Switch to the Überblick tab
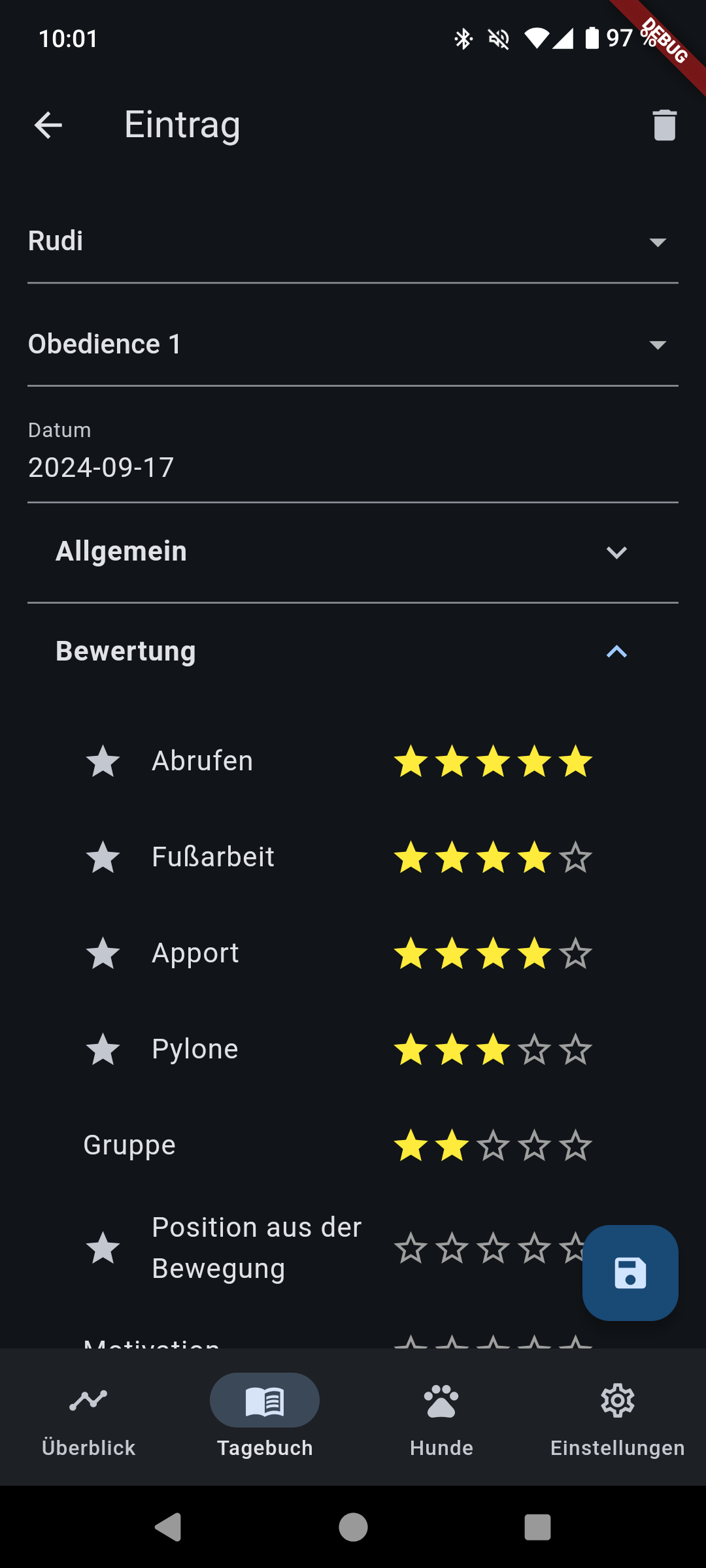Image resolution: width=706 pixels, height=1568 pixels. 88,1414
